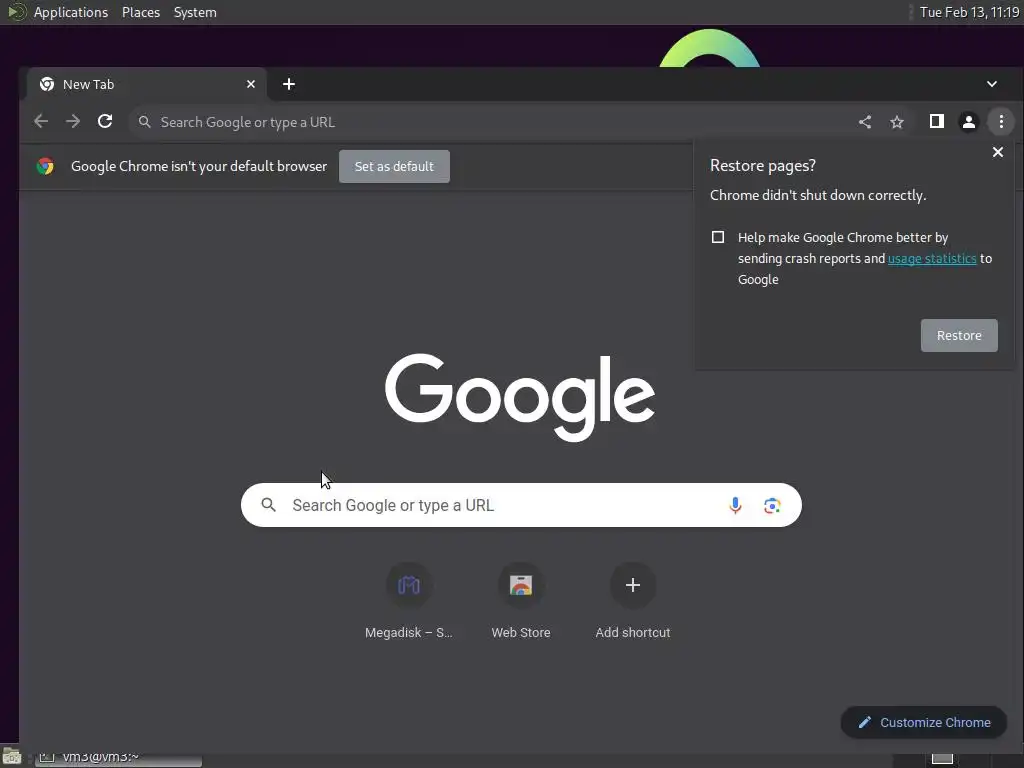Open a new tab with plus icon
This screenshot has height=768, width=1024.
[x=289, y=84]
